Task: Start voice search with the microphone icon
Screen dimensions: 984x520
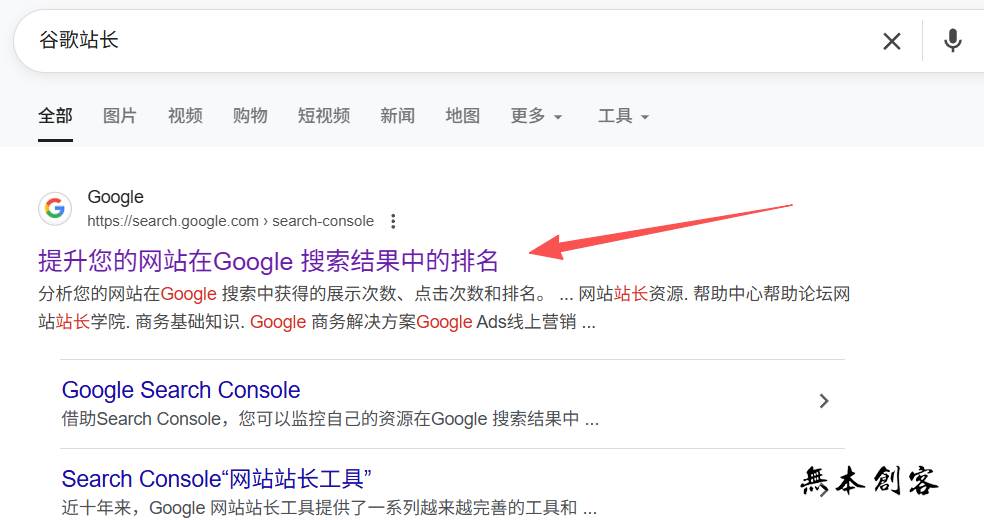Action: click(x=953, y=41)
